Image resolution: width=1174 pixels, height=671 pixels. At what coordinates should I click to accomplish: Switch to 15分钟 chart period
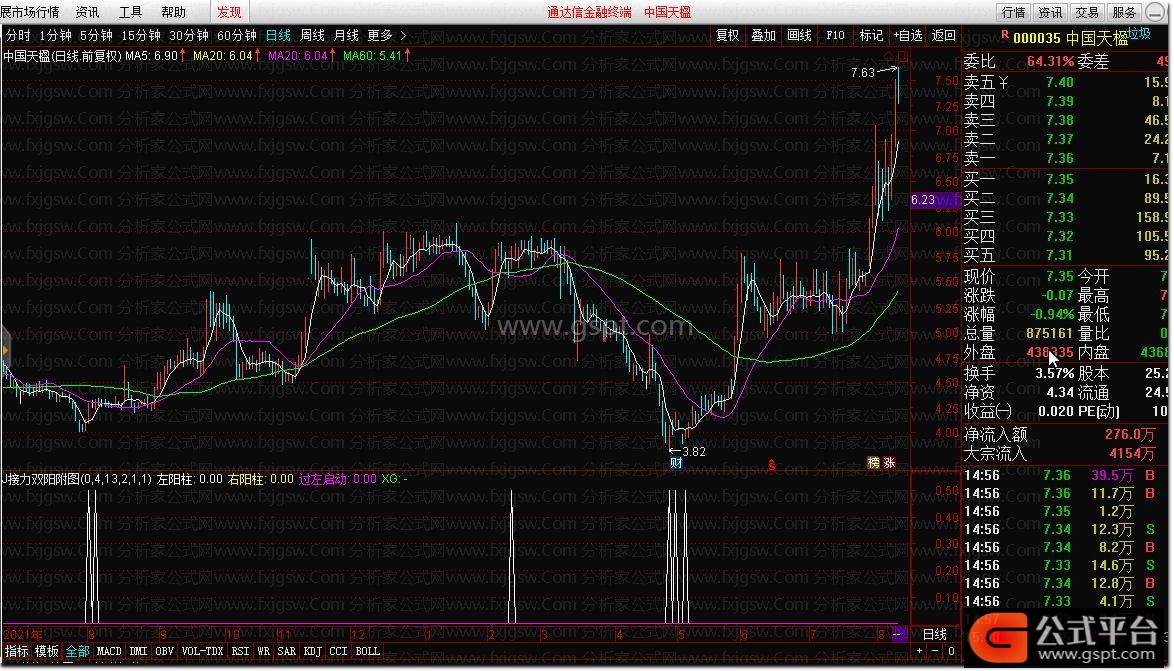[x=141, y=35]
